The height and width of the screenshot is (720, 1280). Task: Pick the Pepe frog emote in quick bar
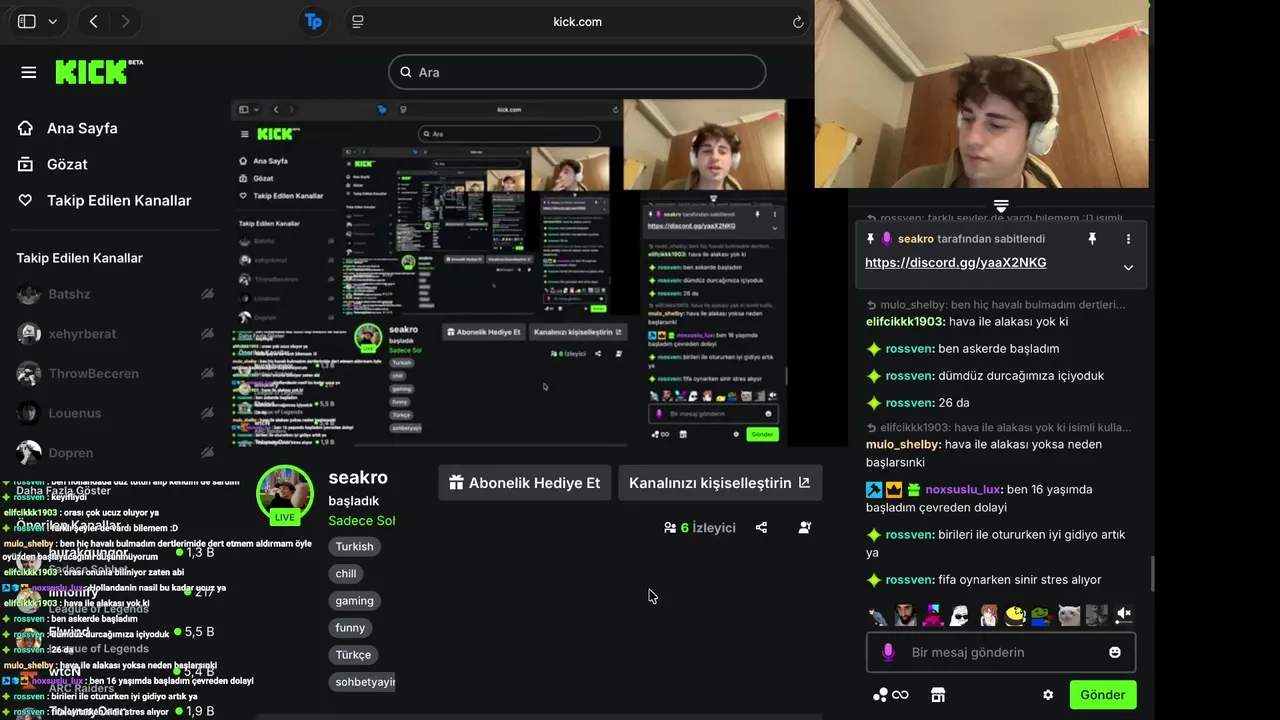tap(1042, 615)
